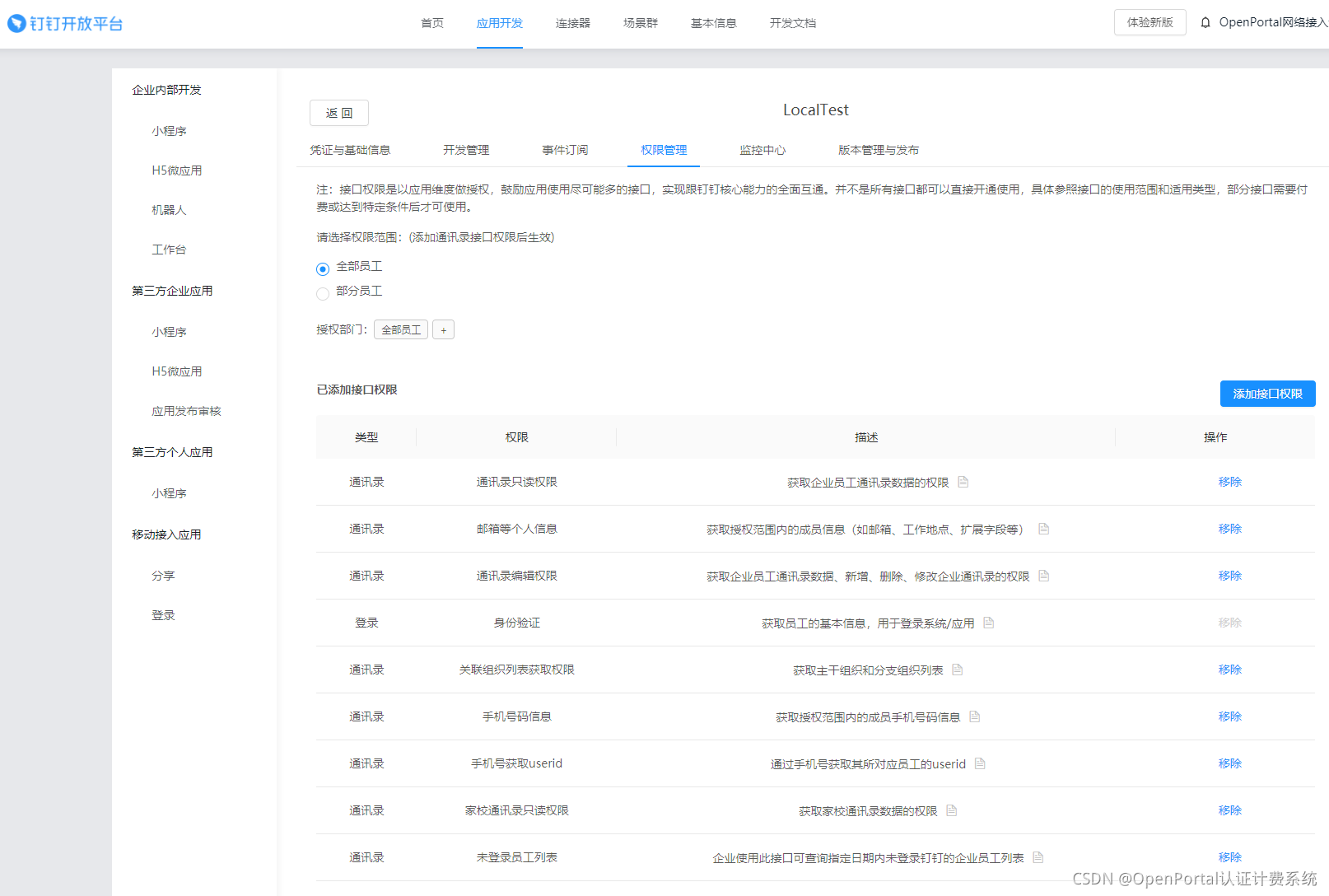Remove the 手机号码信息 permission
Image resolution: width=1329 pixels, height=896 pixels.
1229,716
